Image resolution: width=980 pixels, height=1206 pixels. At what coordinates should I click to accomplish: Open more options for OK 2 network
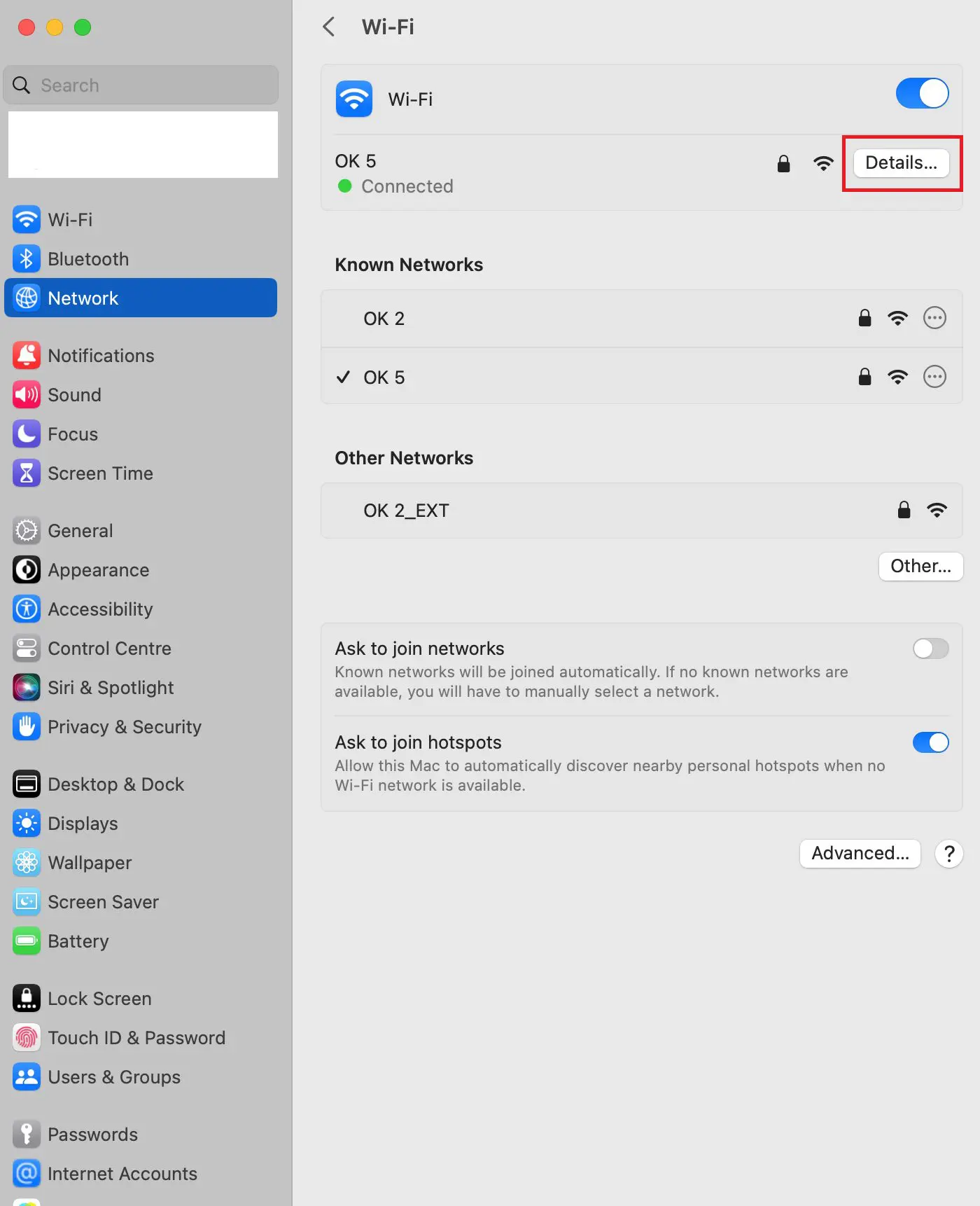(934, 318)
